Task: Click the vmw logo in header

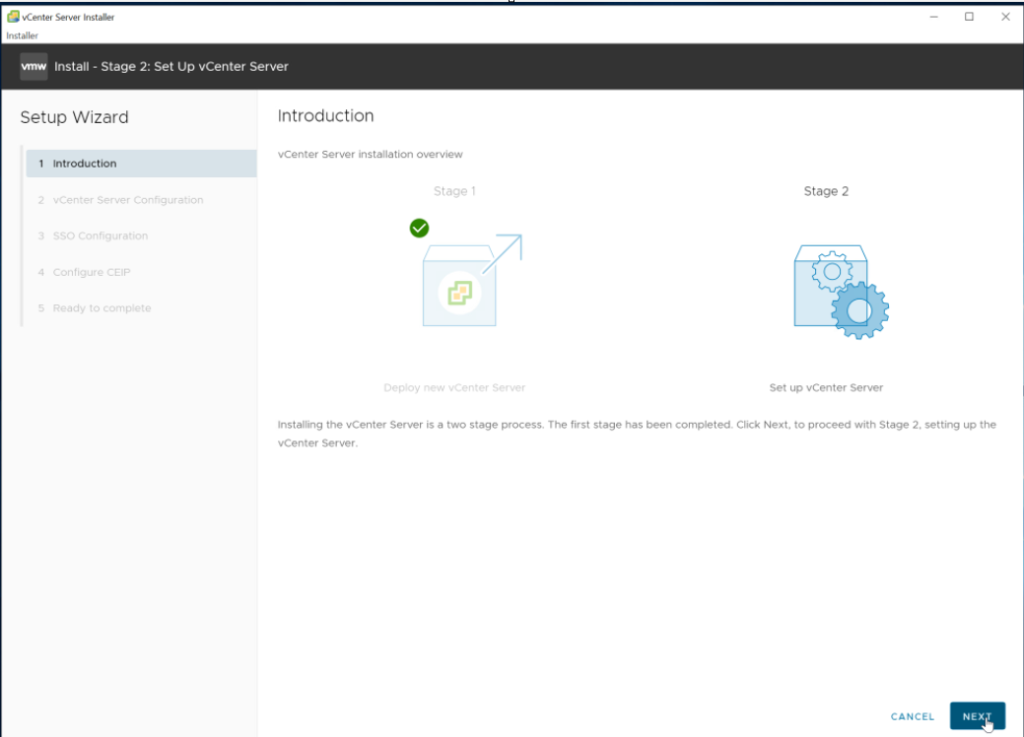Action: pos(34,66)
